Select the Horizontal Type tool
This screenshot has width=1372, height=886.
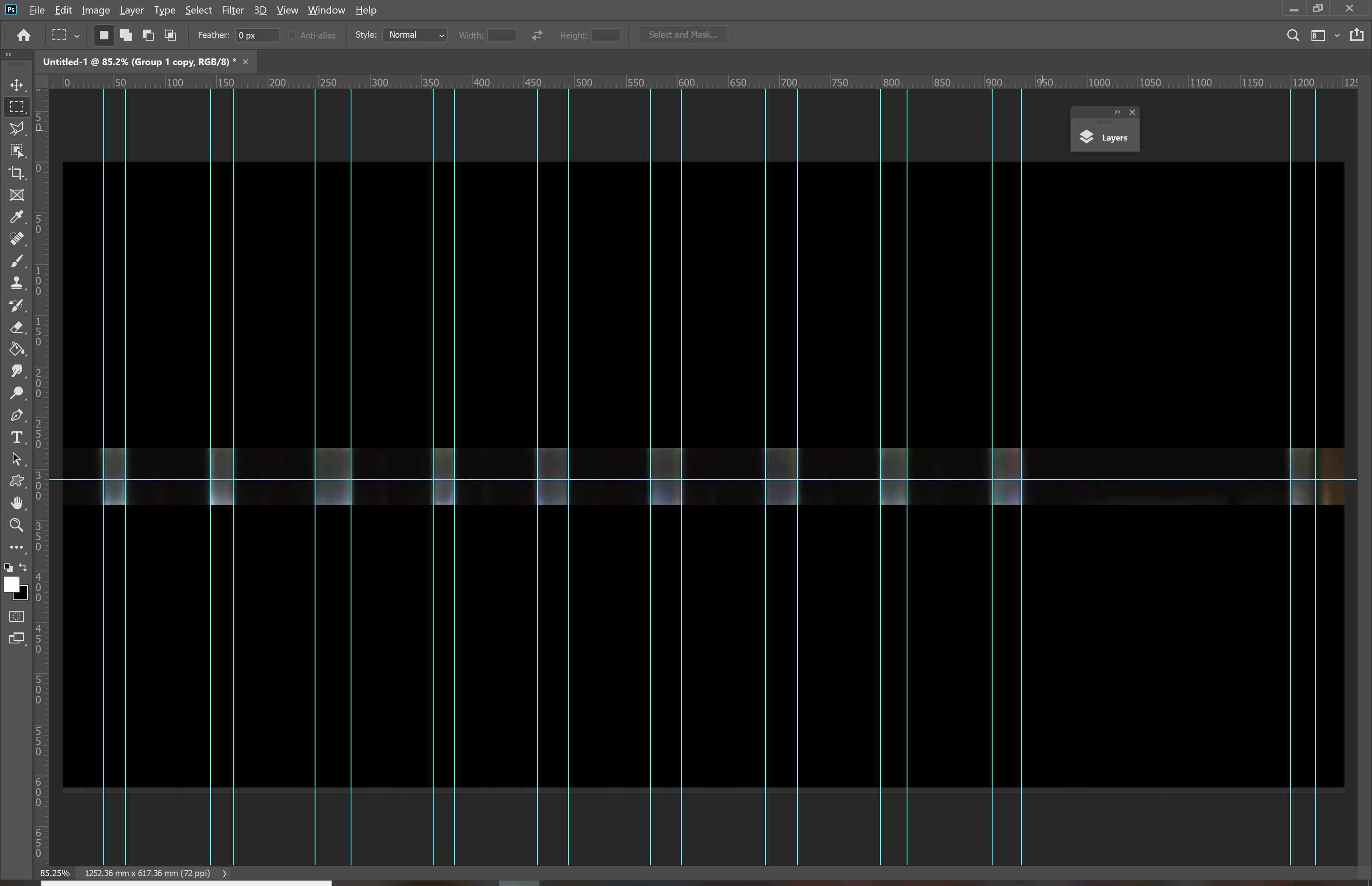(x=17, y=437)
